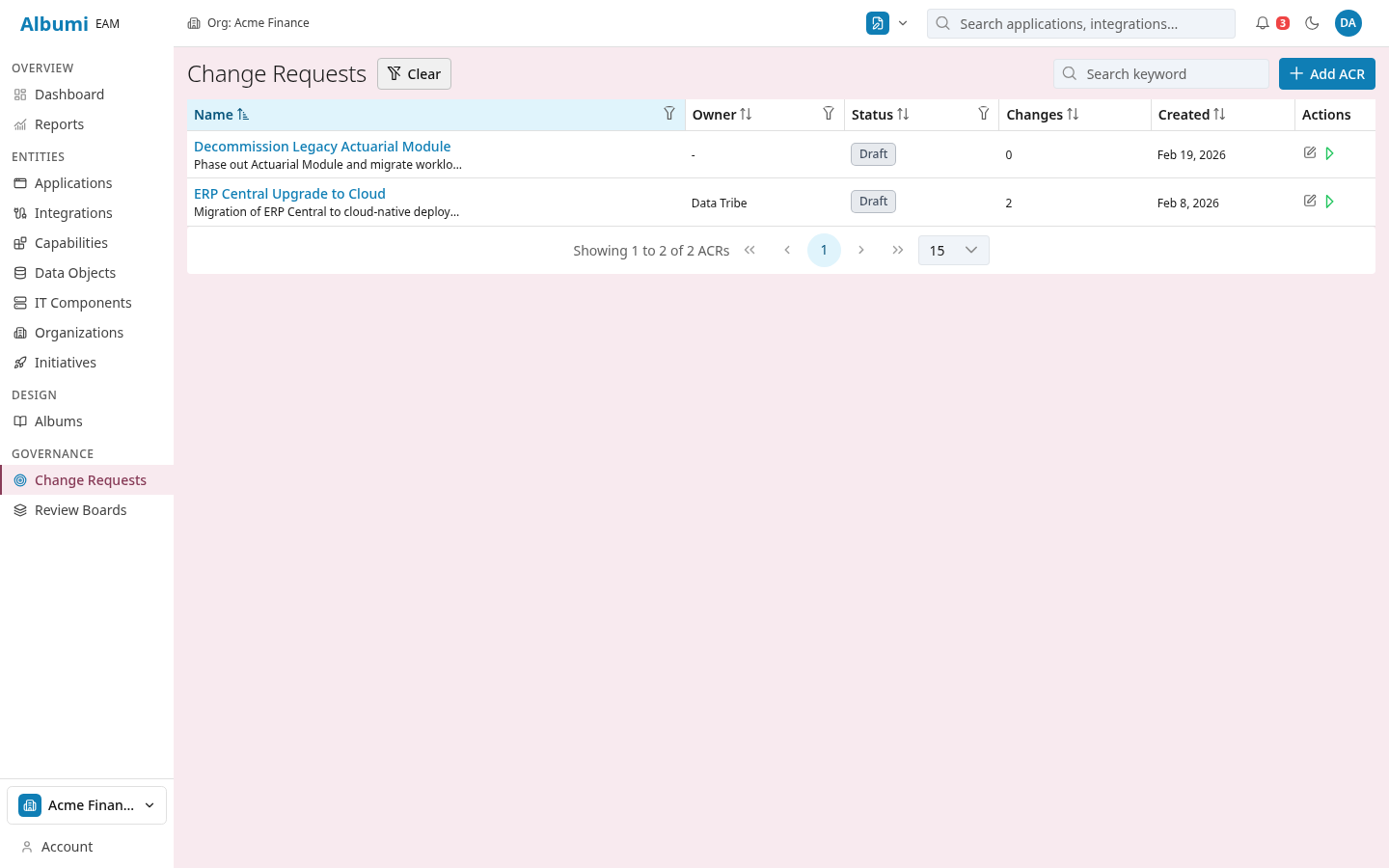1389x868 pixels.
Task: Open the Acme Finance organization switcher
Action: point(87,805)
